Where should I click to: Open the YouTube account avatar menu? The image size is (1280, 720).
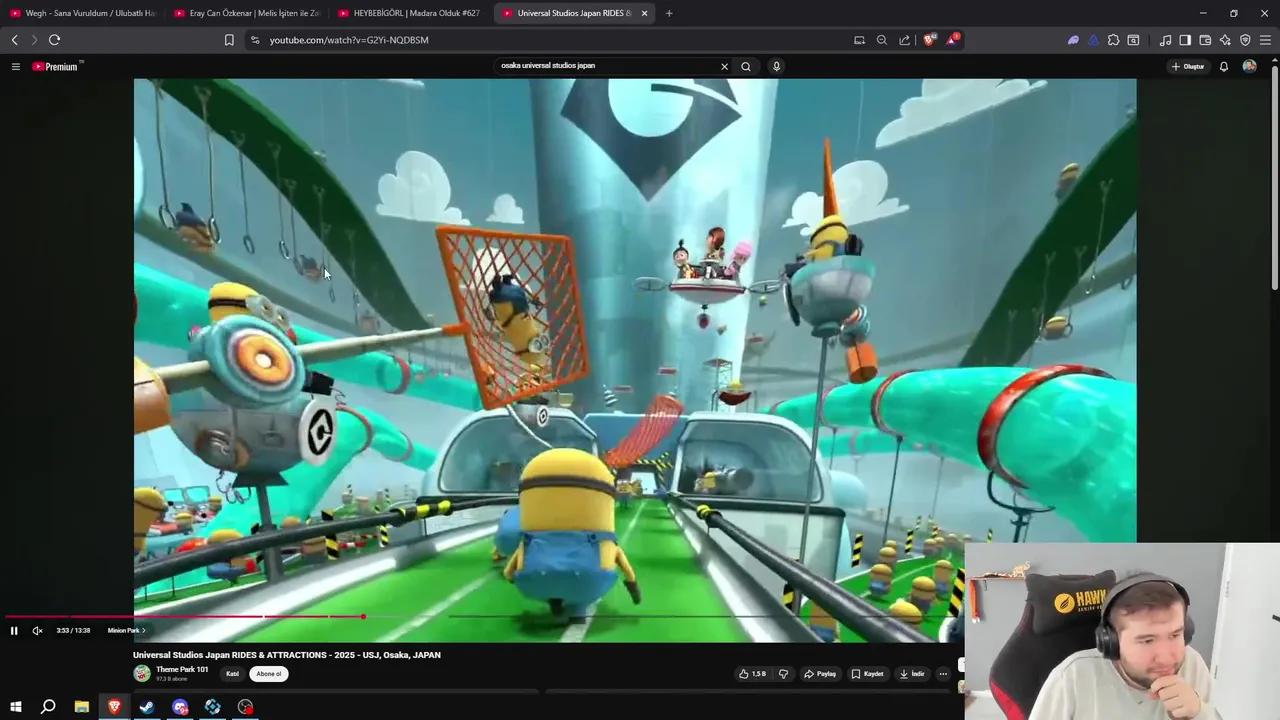(x=1249, y=66)
